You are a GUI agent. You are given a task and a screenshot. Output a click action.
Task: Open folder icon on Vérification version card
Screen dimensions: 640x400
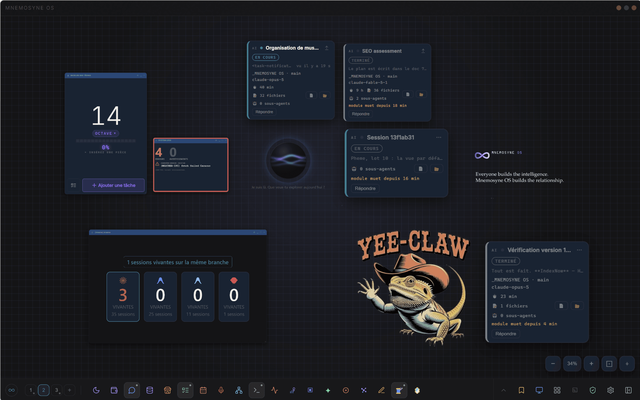577,306
